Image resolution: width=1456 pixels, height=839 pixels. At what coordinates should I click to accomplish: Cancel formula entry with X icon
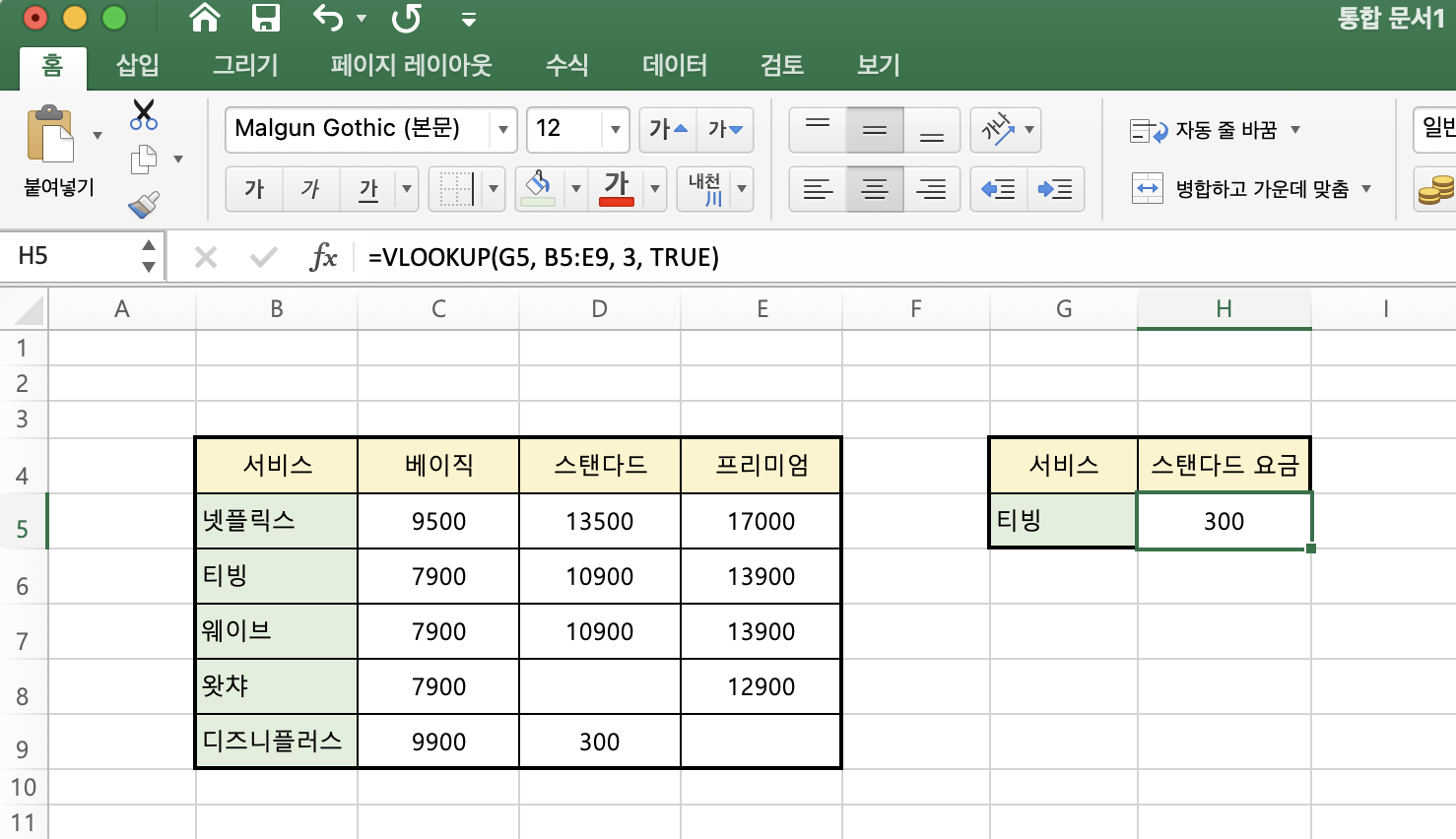[x=206, y=257]
